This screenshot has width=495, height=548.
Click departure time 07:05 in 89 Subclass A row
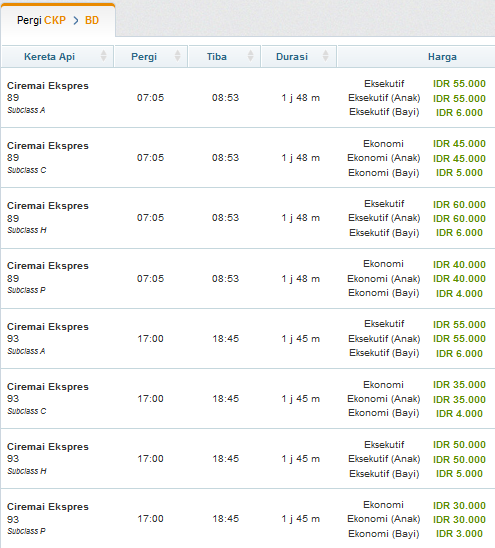[150, 98]
